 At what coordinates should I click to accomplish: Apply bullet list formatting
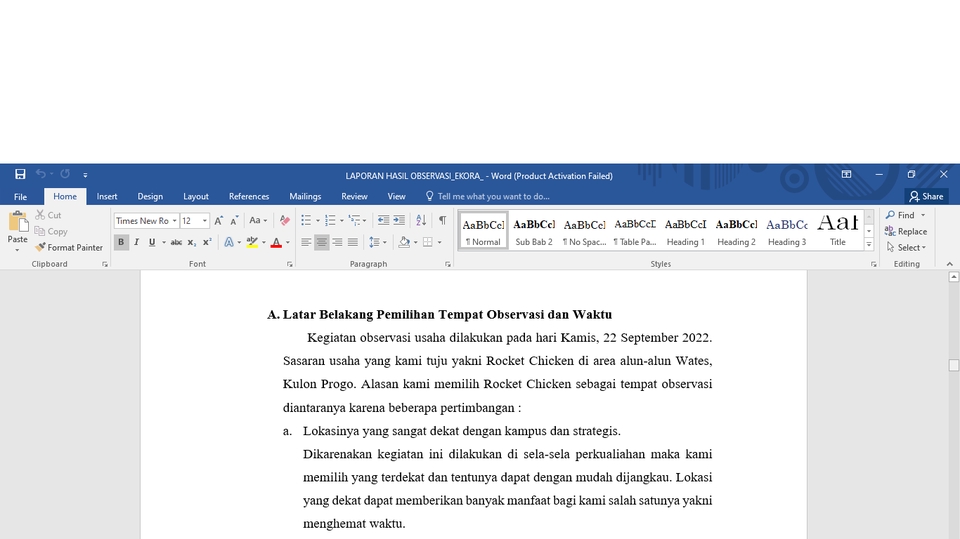(x=306, y=220)
